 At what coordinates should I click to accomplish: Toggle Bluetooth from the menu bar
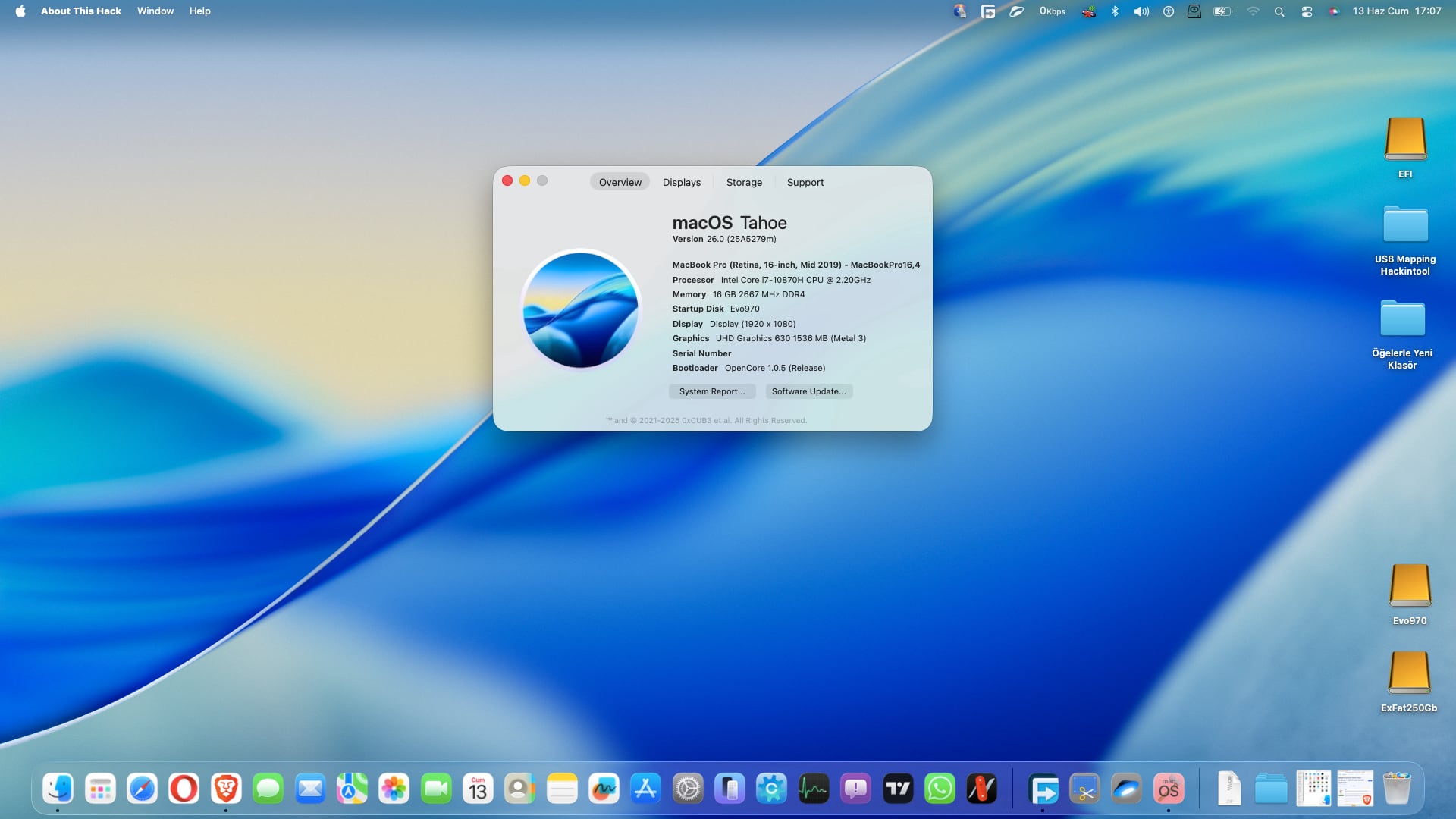[x=1115, y=11]
